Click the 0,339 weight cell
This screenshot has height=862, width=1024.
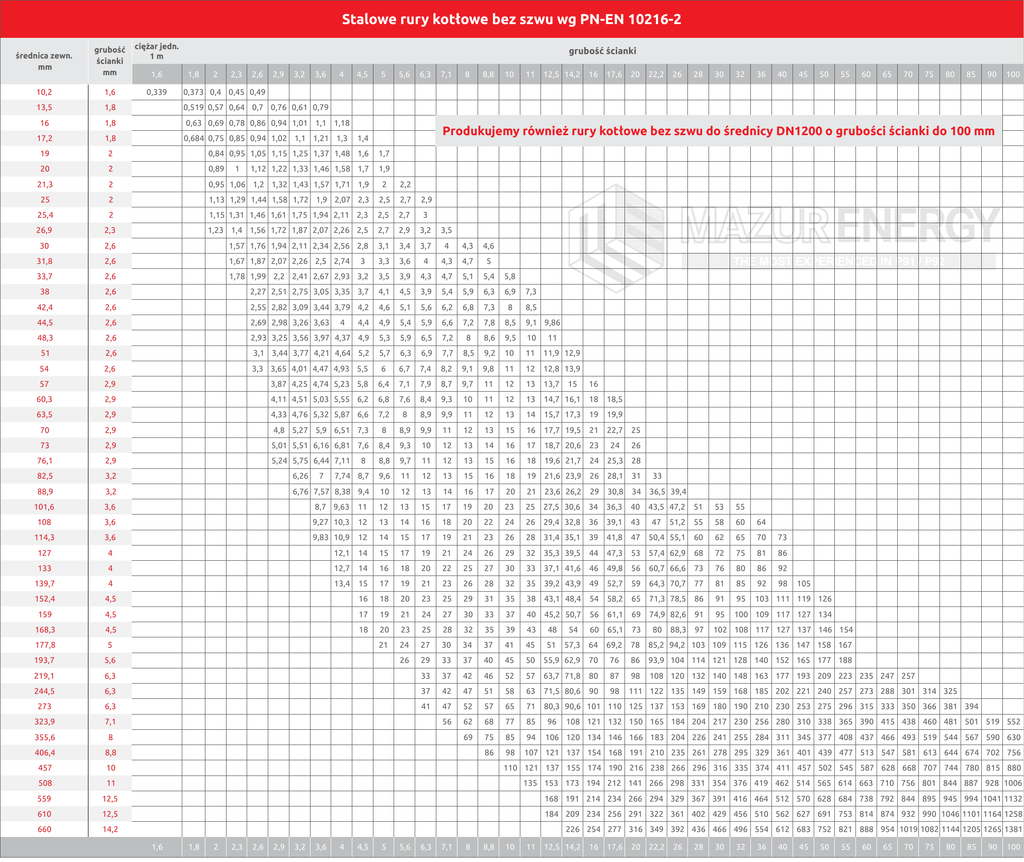coord(156,91)
